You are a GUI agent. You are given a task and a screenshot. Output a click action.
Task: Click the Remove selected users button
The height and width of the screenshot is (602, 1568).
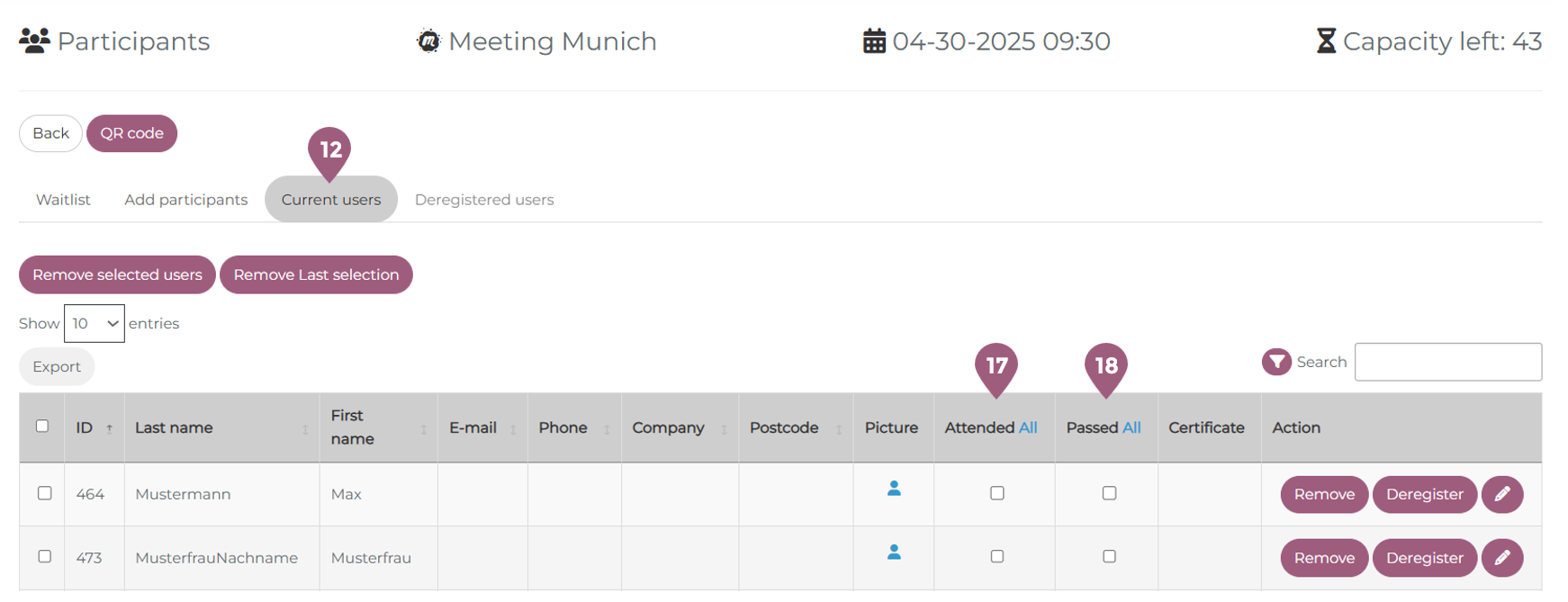117,275
